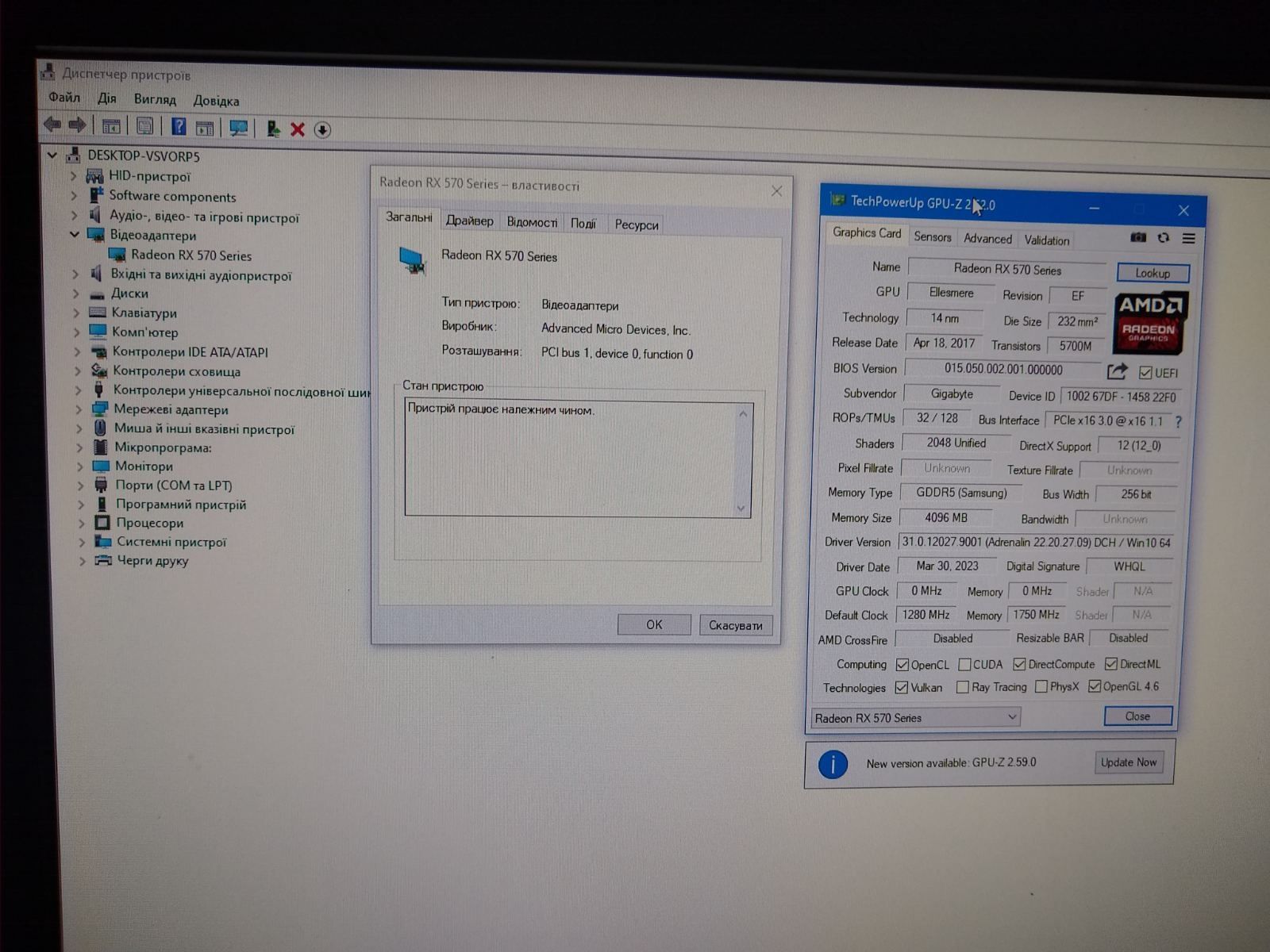Open the Файл menu

coord(64,98)
